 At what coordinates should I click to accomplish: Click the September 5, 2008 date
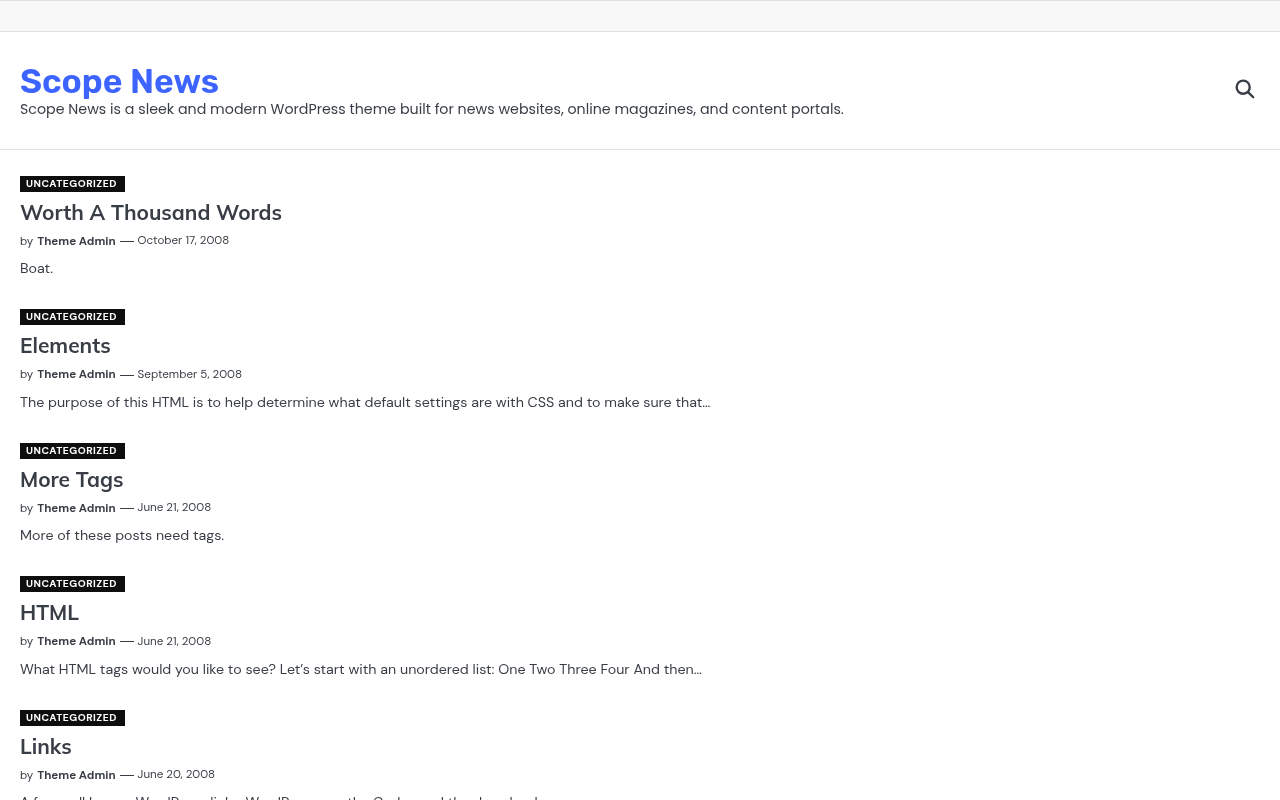coord(189,374)
